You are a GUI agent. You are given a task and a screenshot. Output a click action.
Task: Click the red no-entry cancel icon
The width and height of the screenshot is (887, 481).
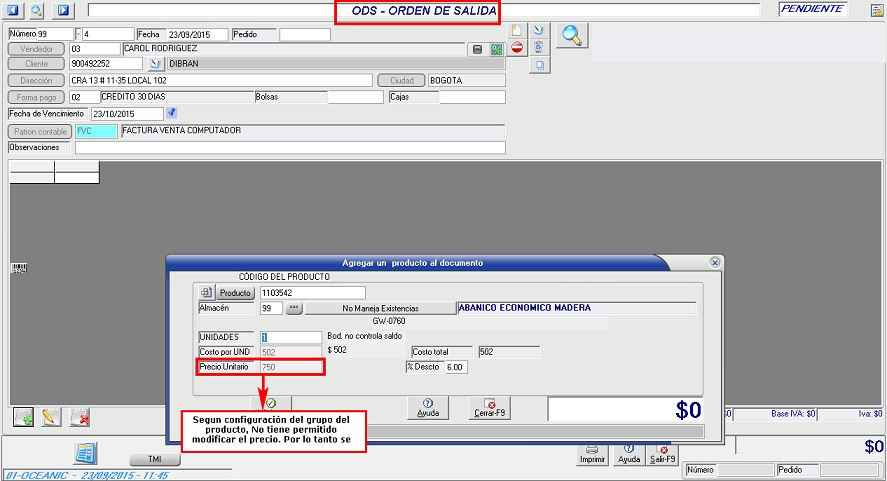(517, 47)
